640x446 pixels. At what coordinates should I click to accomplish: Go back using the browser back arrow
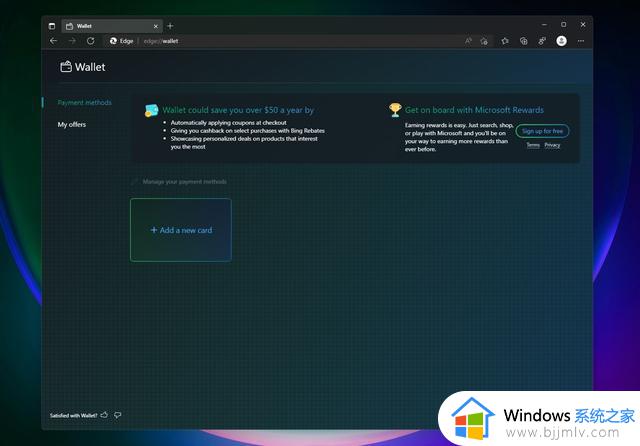tap(53, 41)
